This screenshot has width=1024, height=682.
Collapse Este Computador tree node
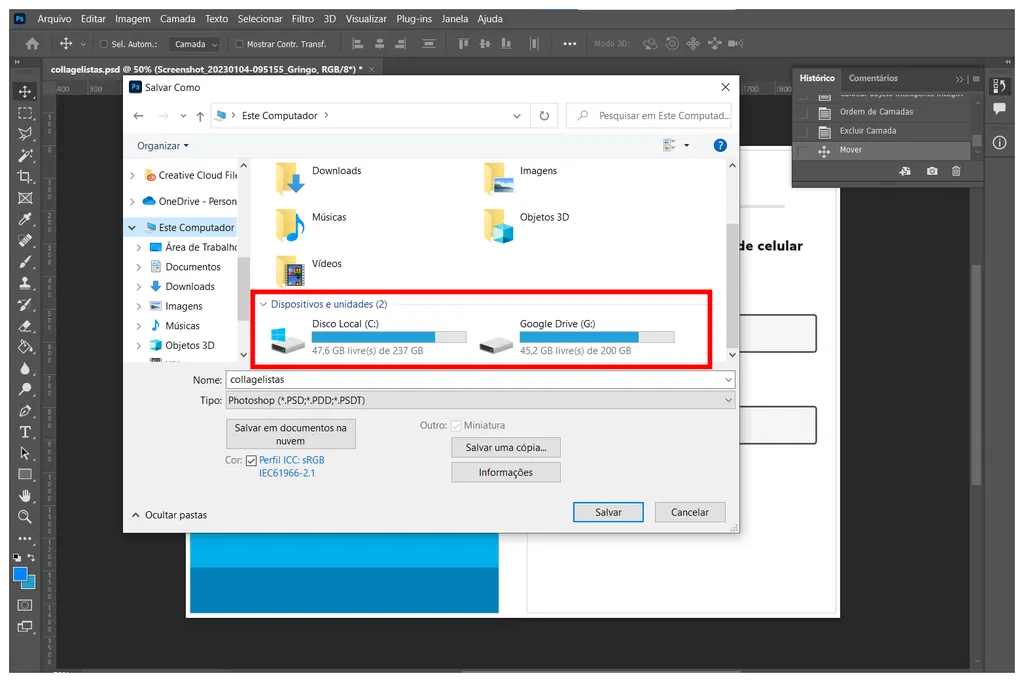click(x=132, y=227)
